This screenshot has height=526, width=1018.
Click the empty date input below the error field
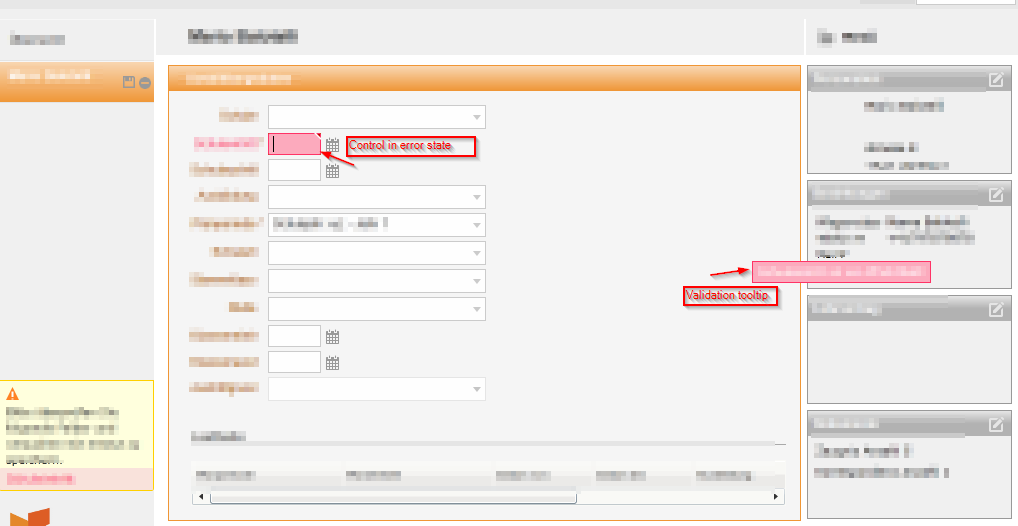coord(295,169)
